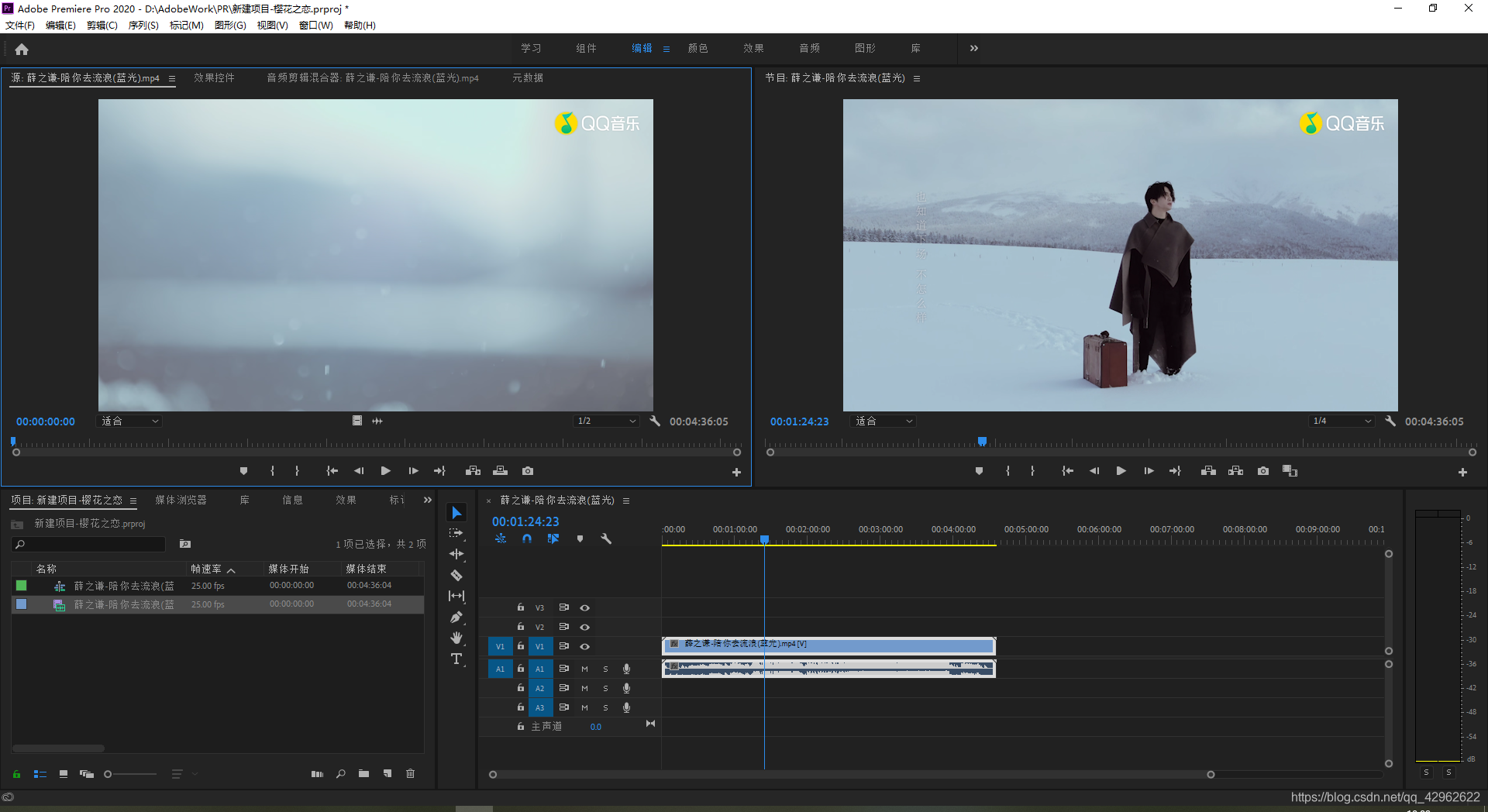Screen dimensions: 1488x812
Task: Switch to 颜色 workspace
Action: pyautogui.click(x=697, y=48)
